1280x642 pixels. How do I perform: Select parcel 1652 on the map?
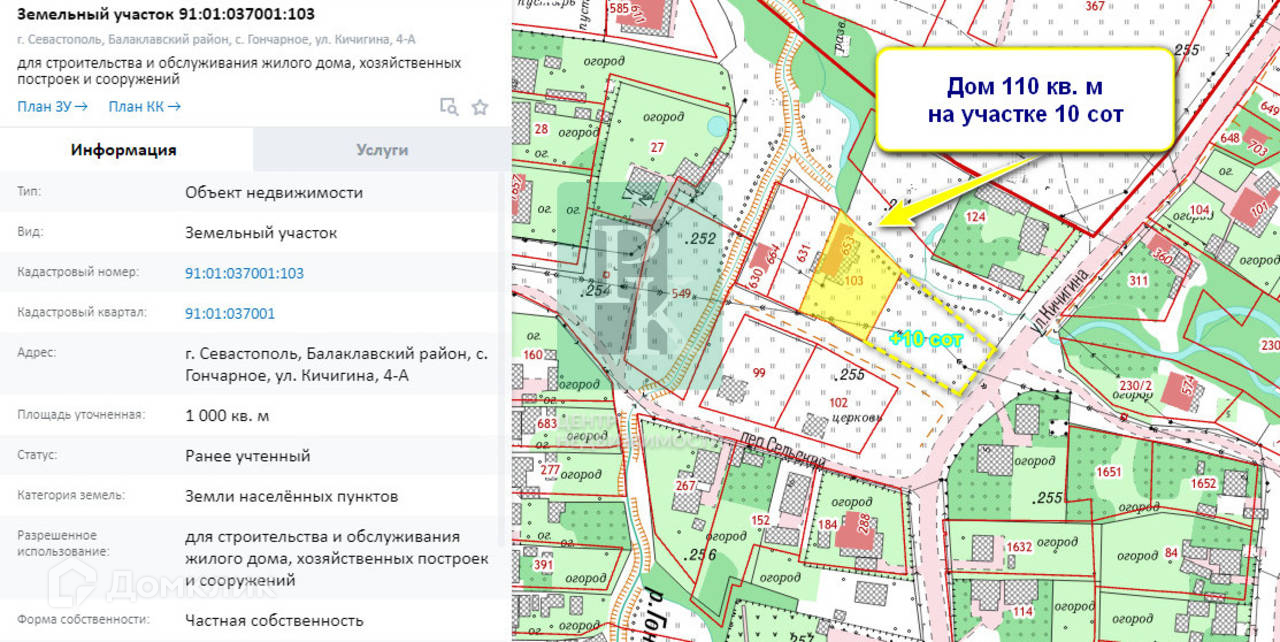point(1204,483)
